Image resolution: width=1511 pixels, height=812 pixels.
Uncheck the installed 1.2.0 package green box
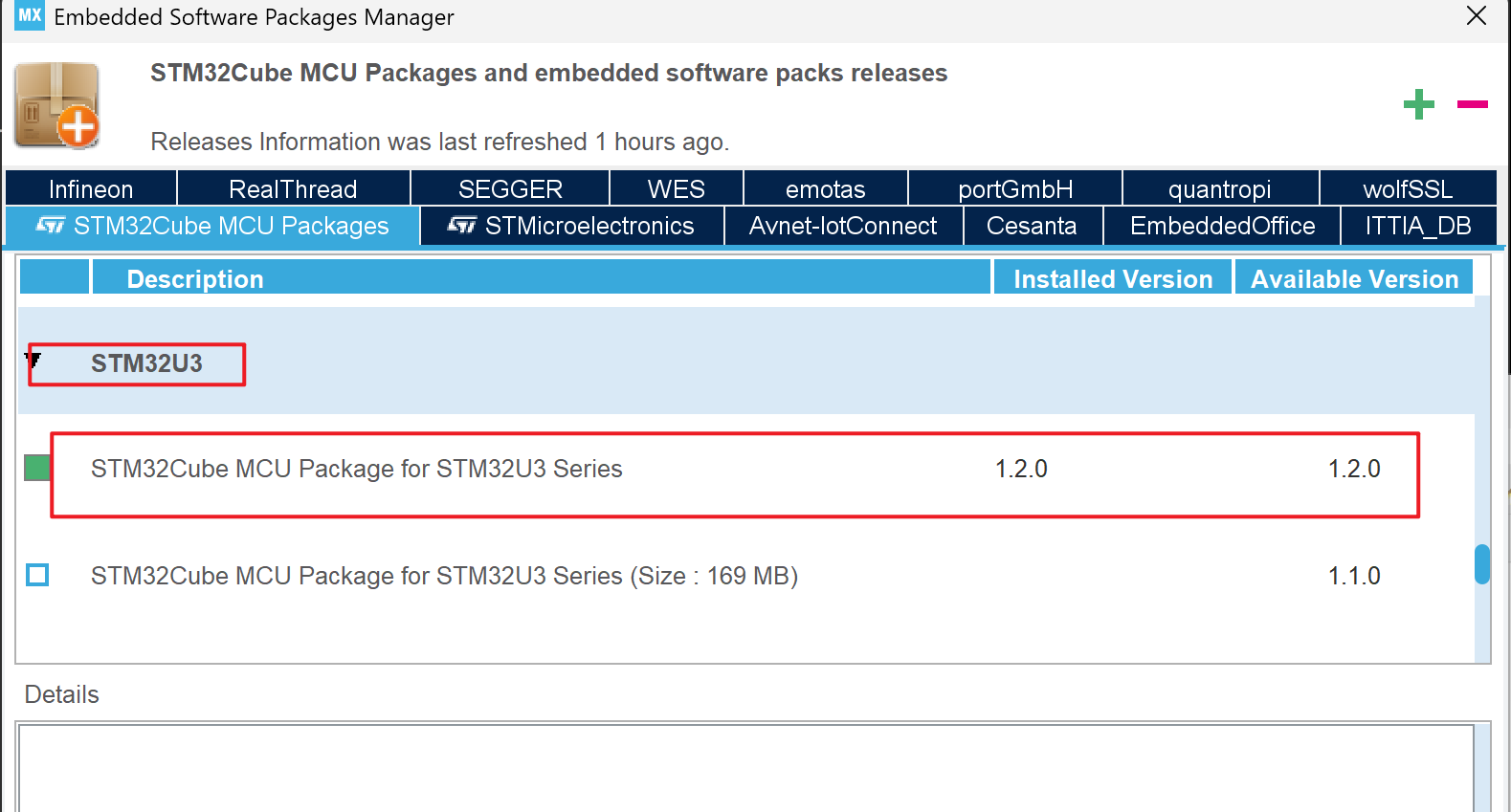(x=37, y=468)
